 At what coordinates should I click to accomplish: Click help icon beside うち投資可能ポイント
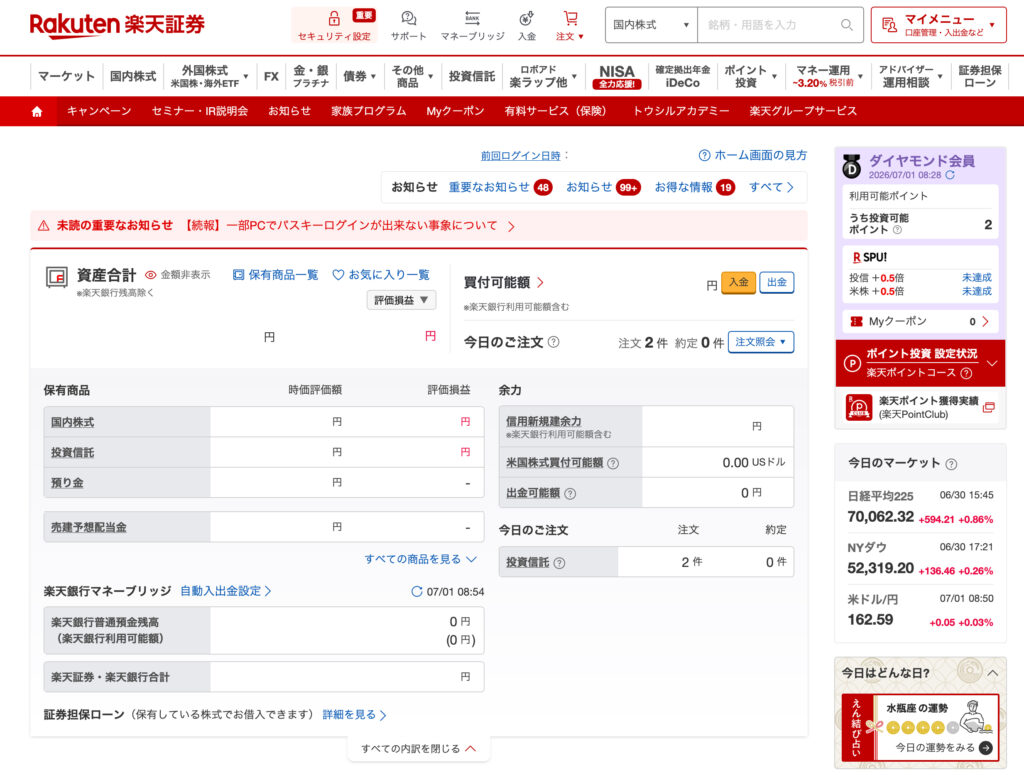[x=897, y=230]
